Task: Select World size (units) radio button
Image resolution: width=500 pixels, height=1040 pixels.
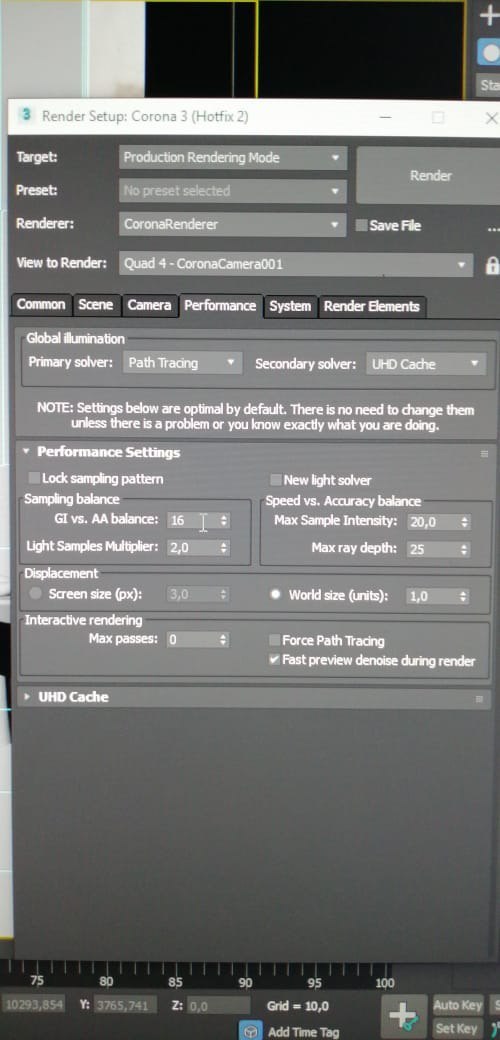Action: click(276, 595)
